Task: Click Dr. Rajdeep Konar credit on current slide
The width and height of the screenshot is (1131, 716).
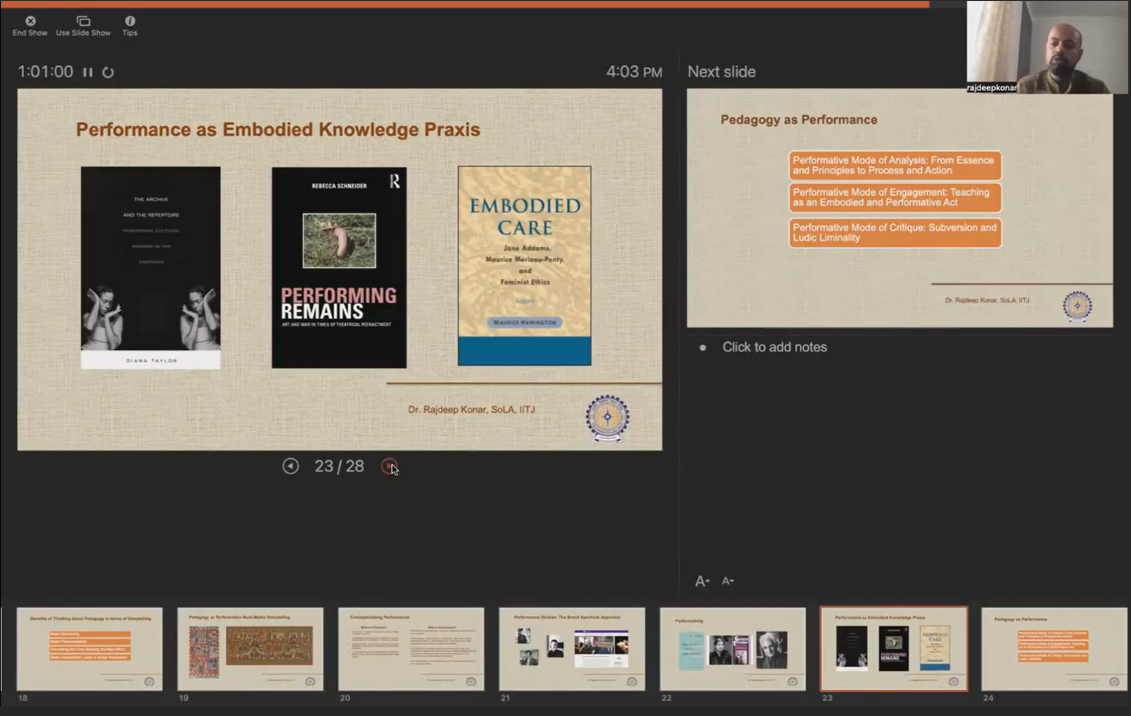Action: (x=472, y=410)
